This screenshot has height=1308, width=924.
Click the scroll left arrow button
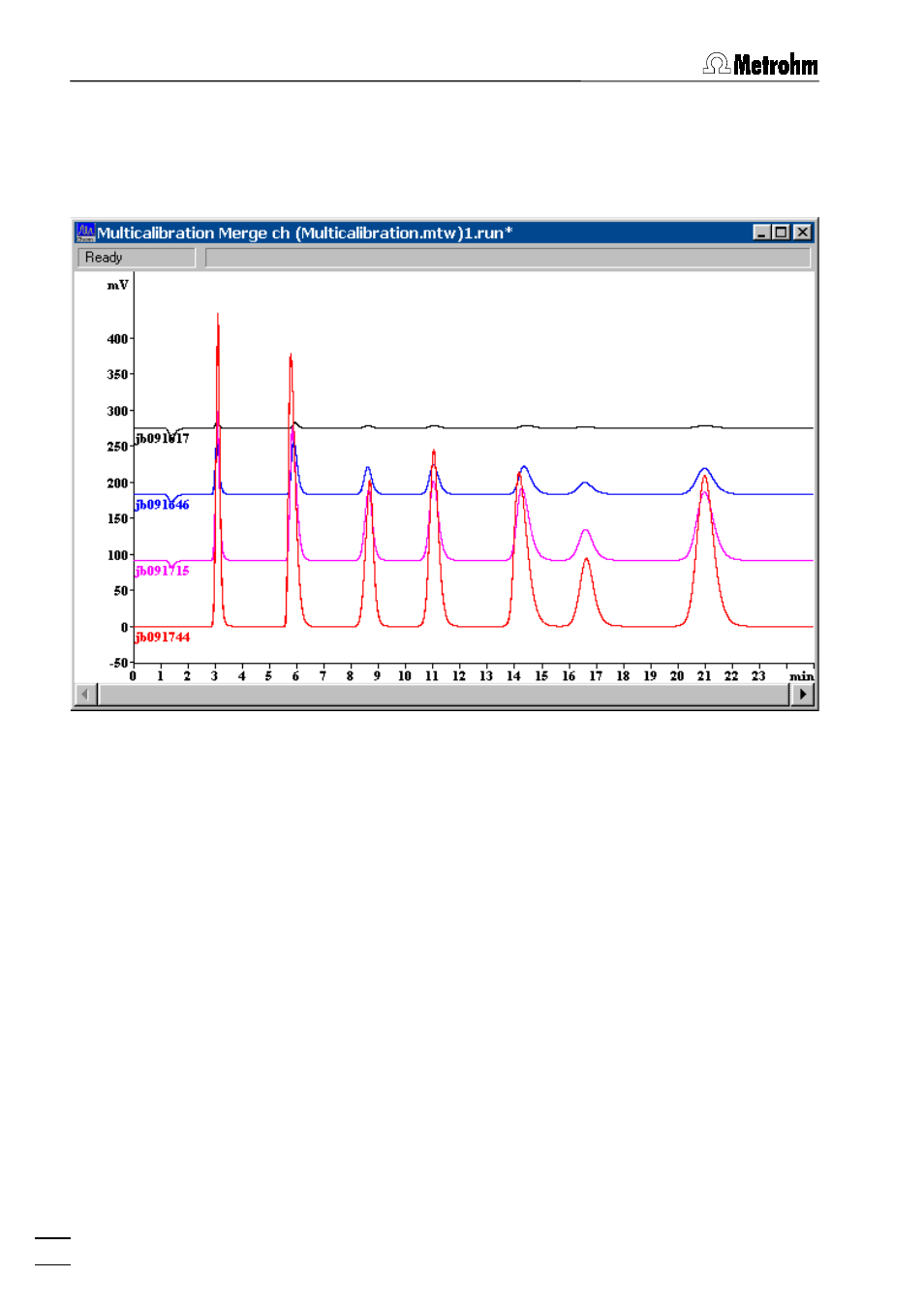(86, 694)
